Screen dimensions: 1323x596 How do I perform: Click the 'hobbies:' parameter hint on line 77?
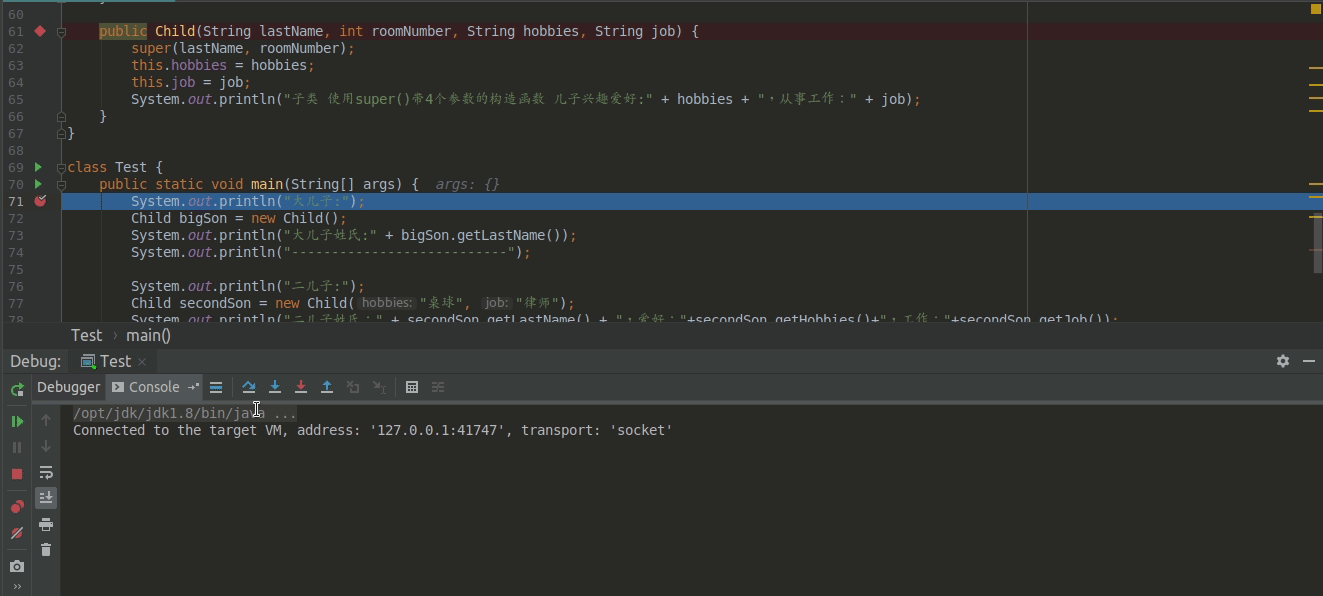pos(386,303)
